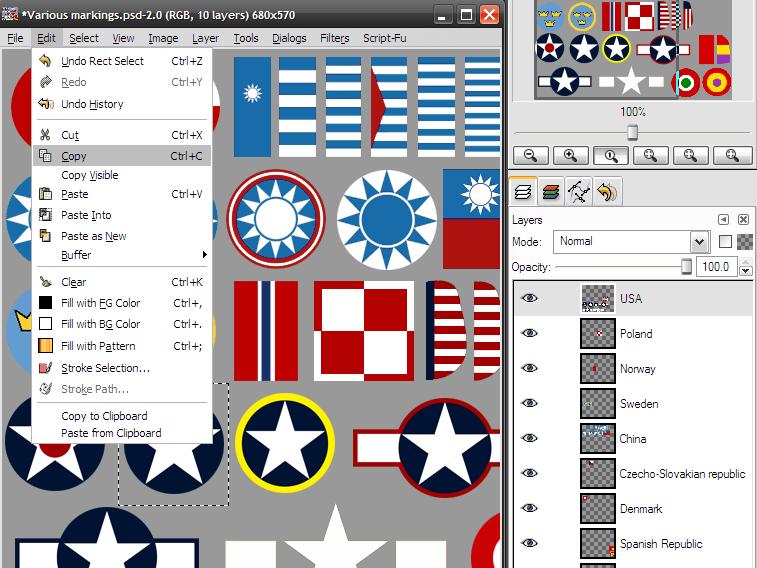Click the scissors Cut icon
Image resolution: width=757 pixels, height=568 pixels.
coord(45,135)
